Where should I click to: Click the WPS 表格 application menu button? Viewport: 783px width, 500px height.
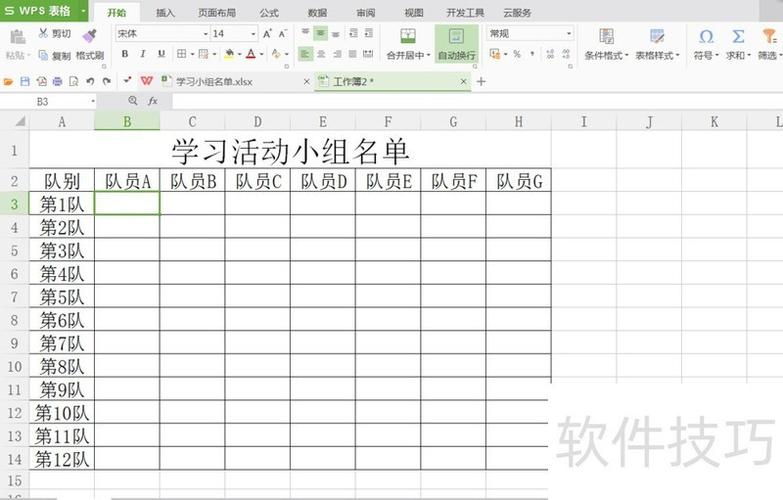44,10
